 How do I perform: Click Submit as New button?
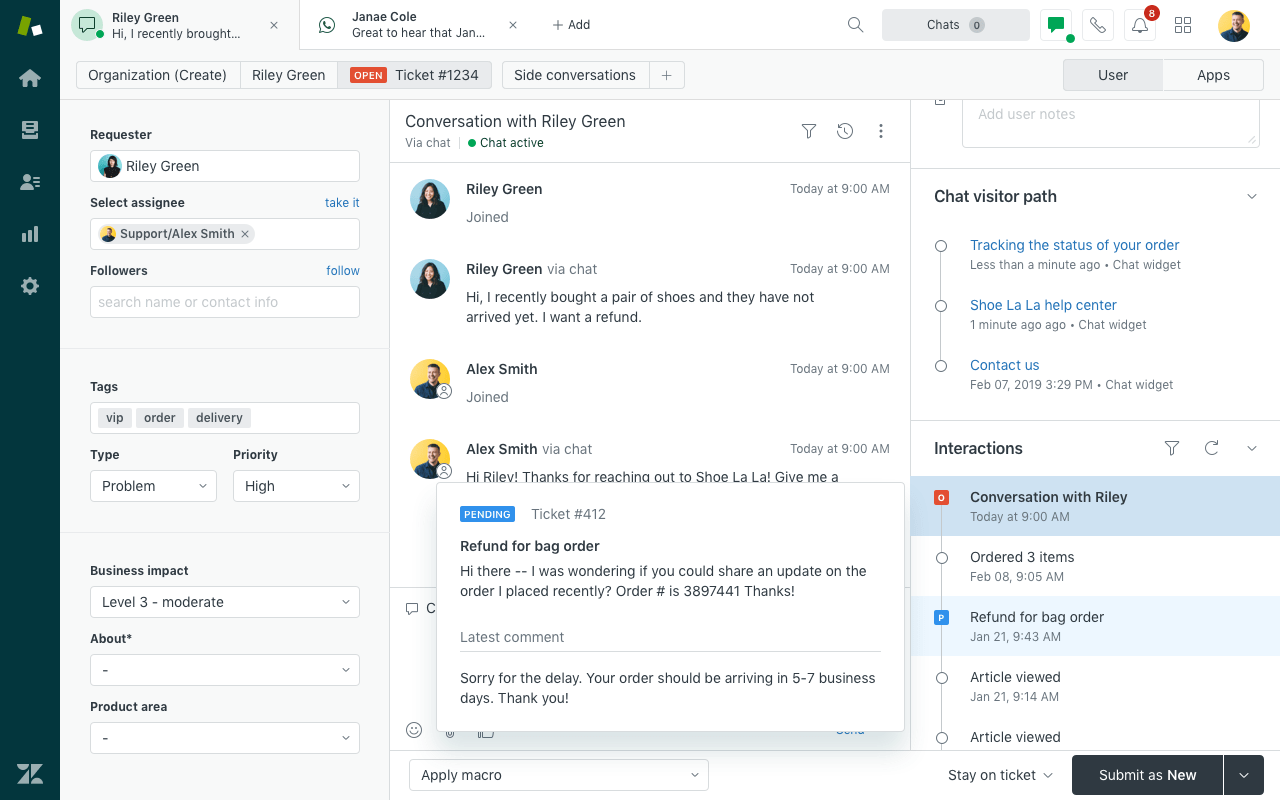coord(1148,775)
